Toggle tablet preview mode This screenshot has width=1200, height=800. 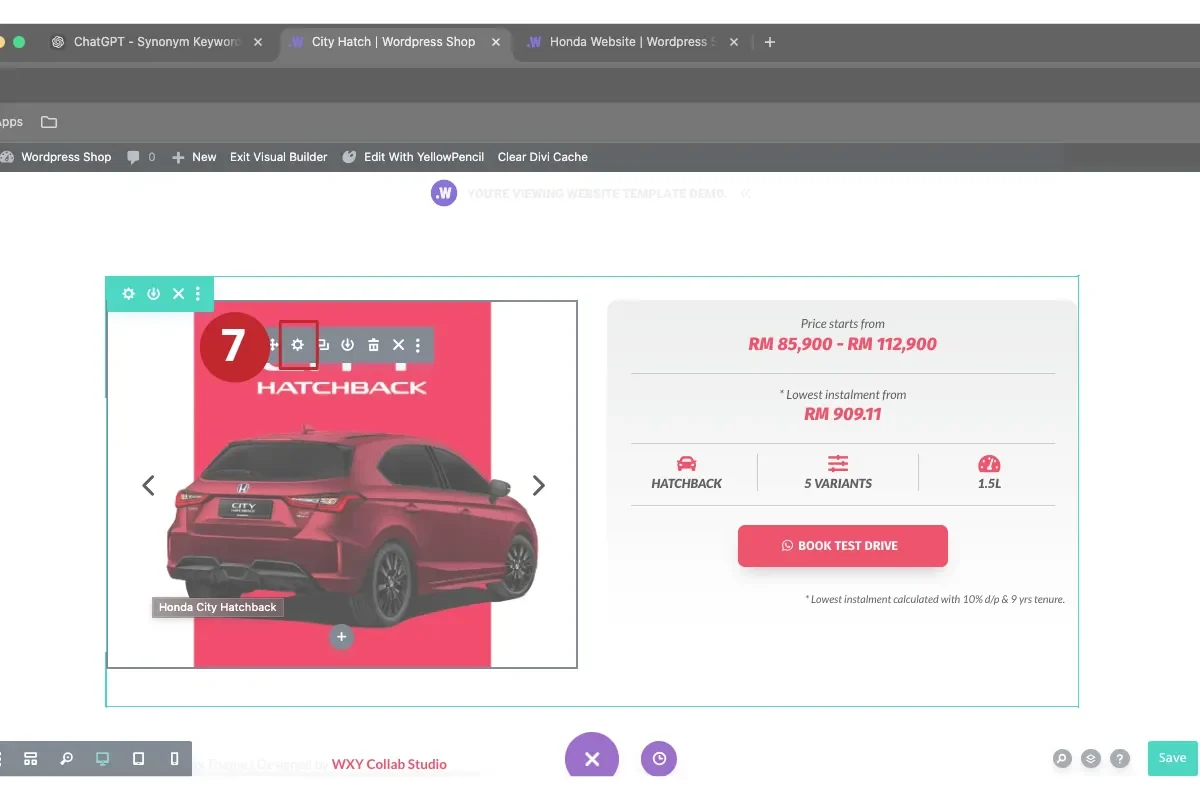coord(138,758)
